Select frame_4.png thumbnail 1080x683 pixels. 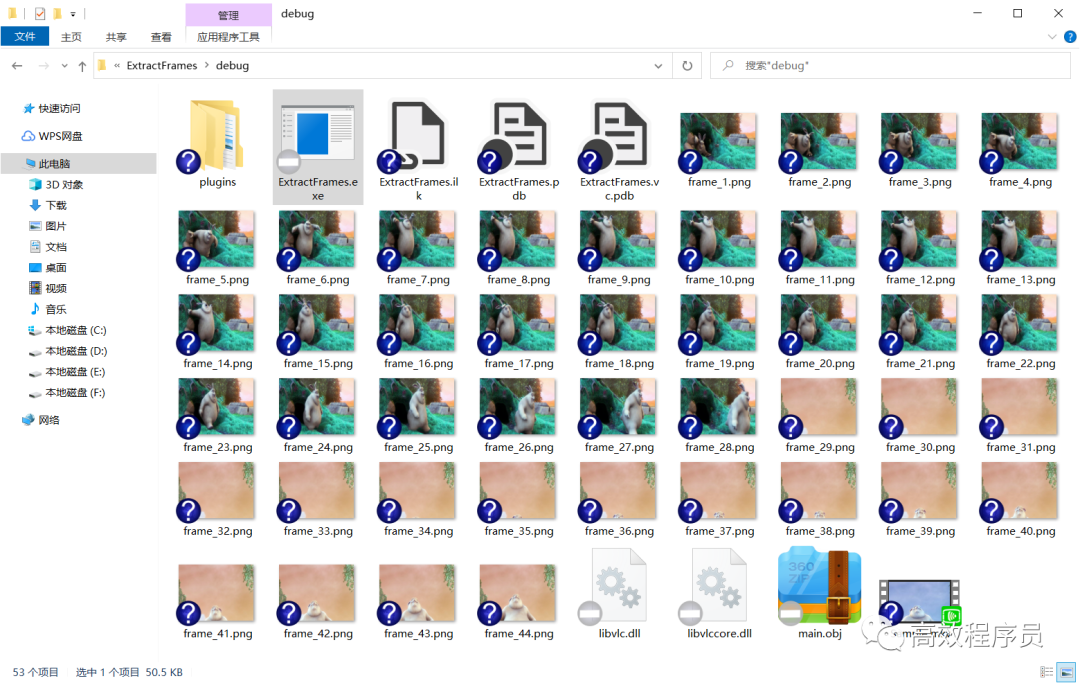pyautogui.click(x=1019, y=141)
